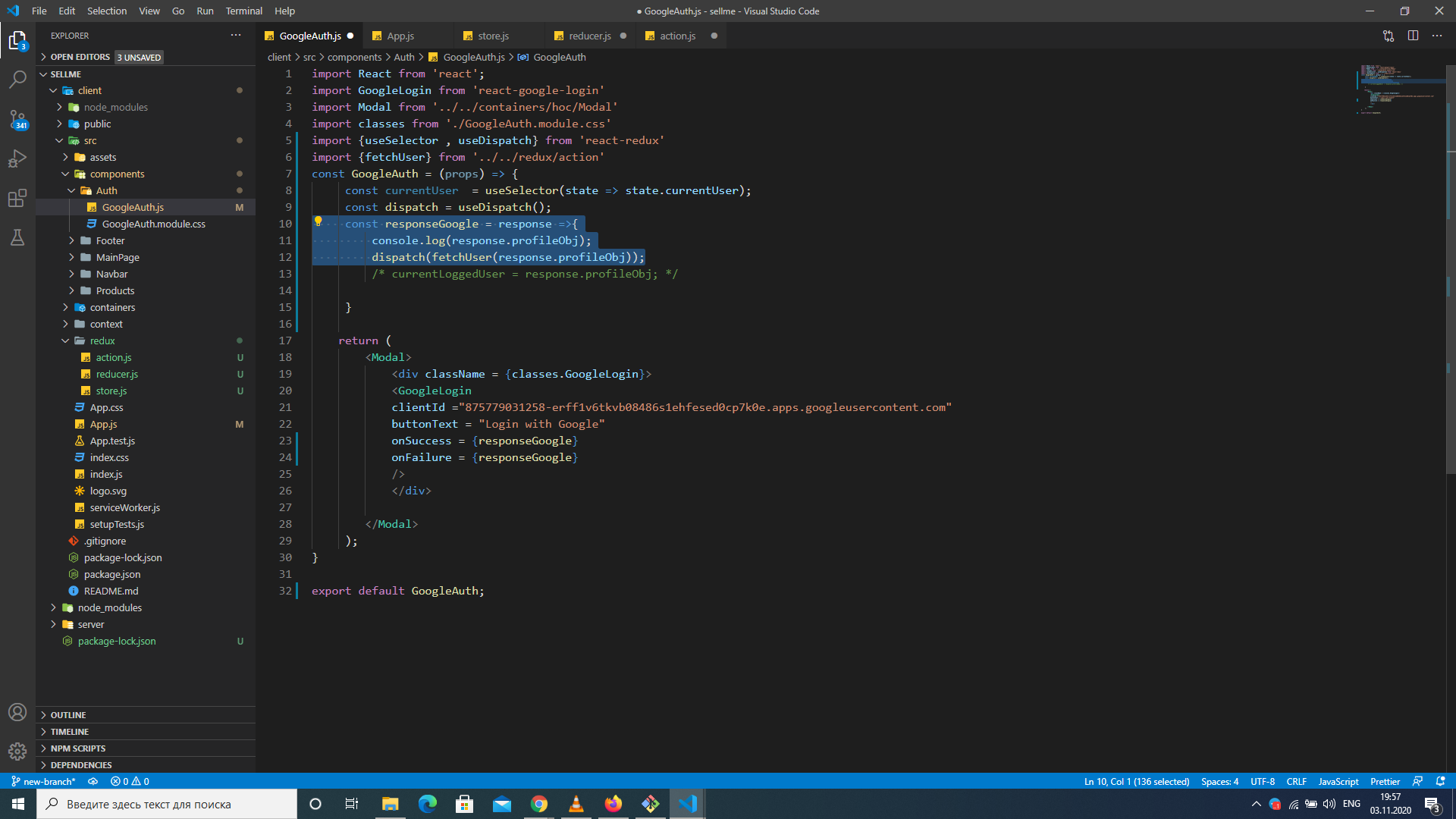Open the Run and Debug view

17,158
